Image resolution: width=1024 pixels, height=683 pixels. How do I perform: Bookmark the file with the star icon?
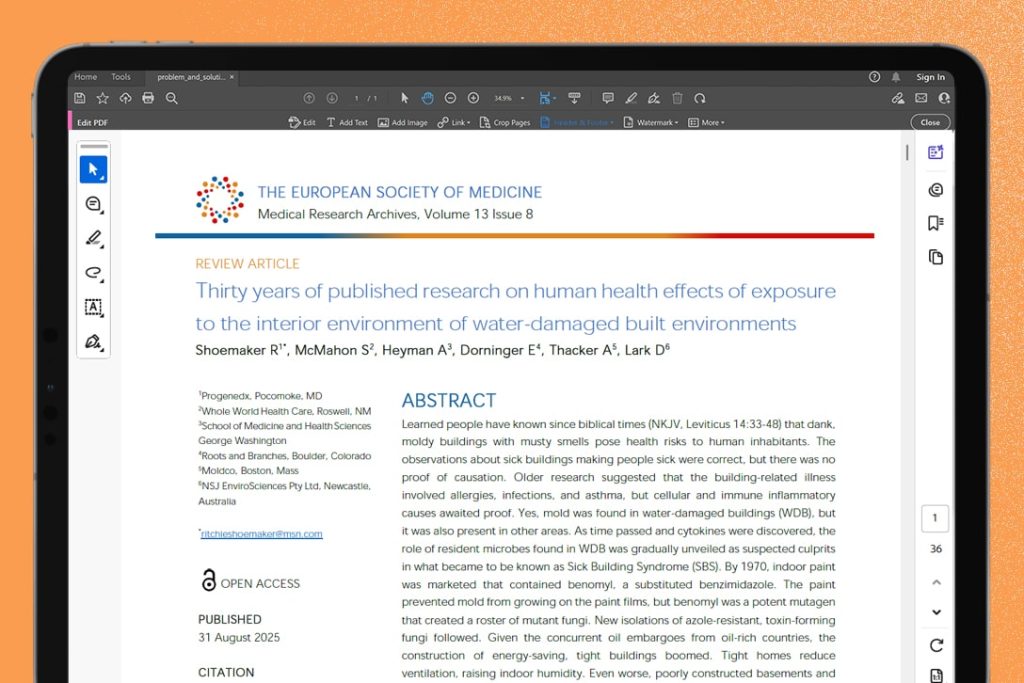click(103, 98)
